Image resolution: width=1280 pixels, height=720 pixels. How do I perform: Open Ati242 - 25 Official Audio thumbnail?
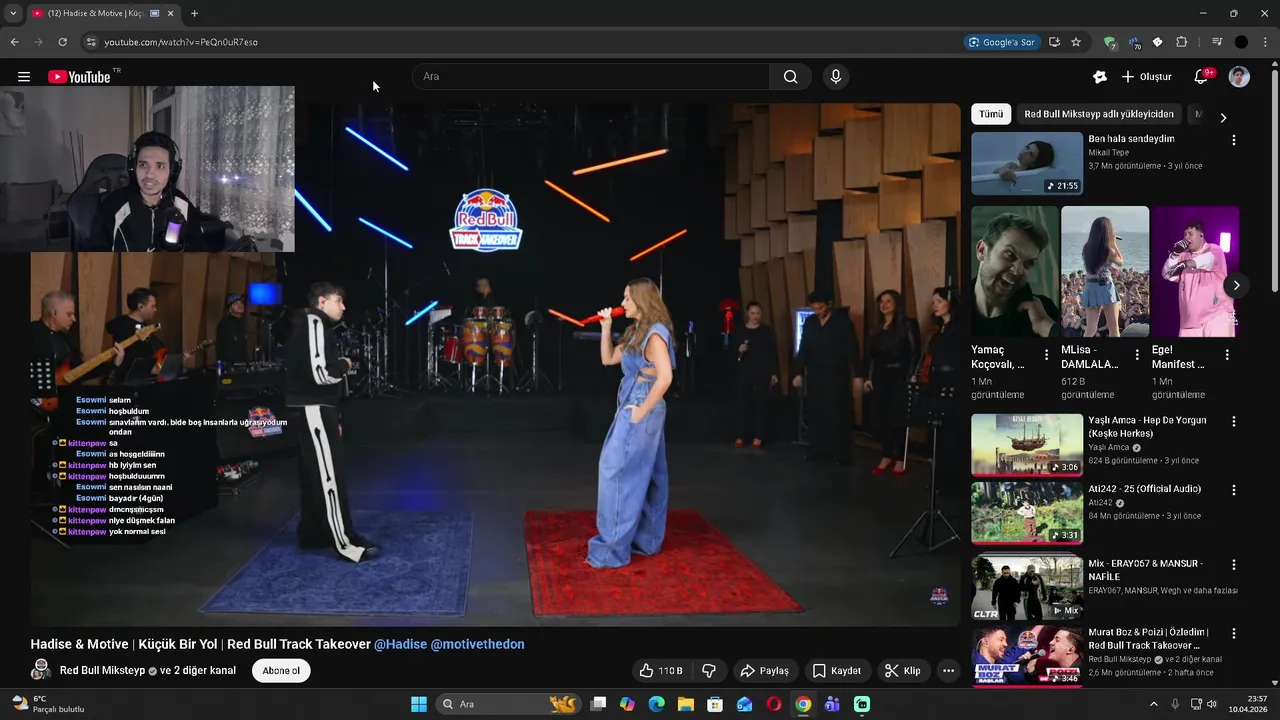point(1027,513)
